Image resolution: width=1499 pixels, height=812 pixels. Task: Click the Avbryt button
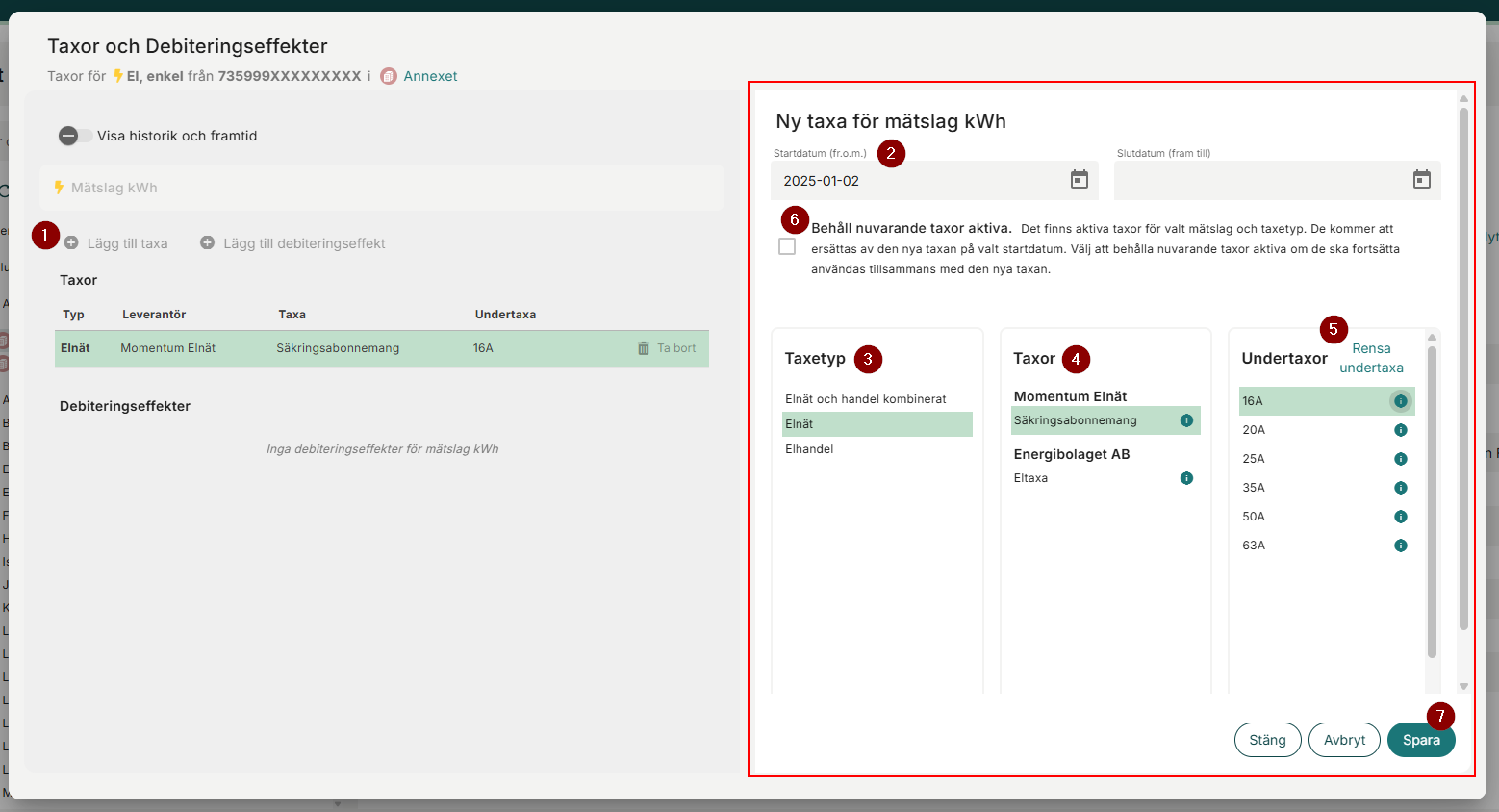click(x=1344, y=740)
